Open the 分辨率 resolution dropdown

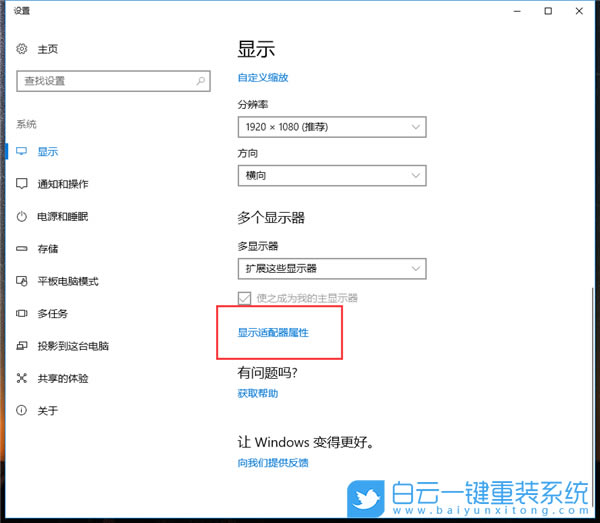(x=332, y=127)
